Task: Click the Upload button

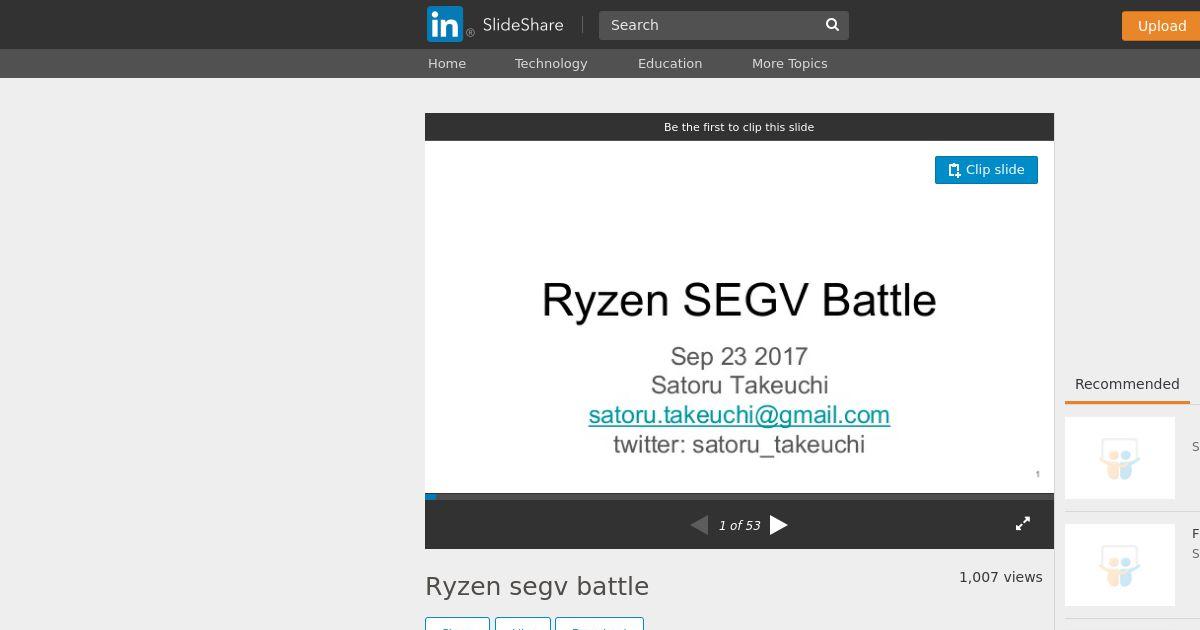Action: (1161, 26)
